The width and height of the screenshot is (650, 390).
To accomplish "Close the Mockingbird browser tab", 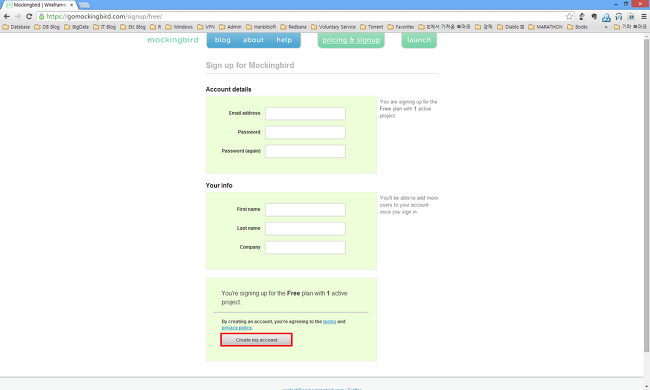I will pos(71,5).
